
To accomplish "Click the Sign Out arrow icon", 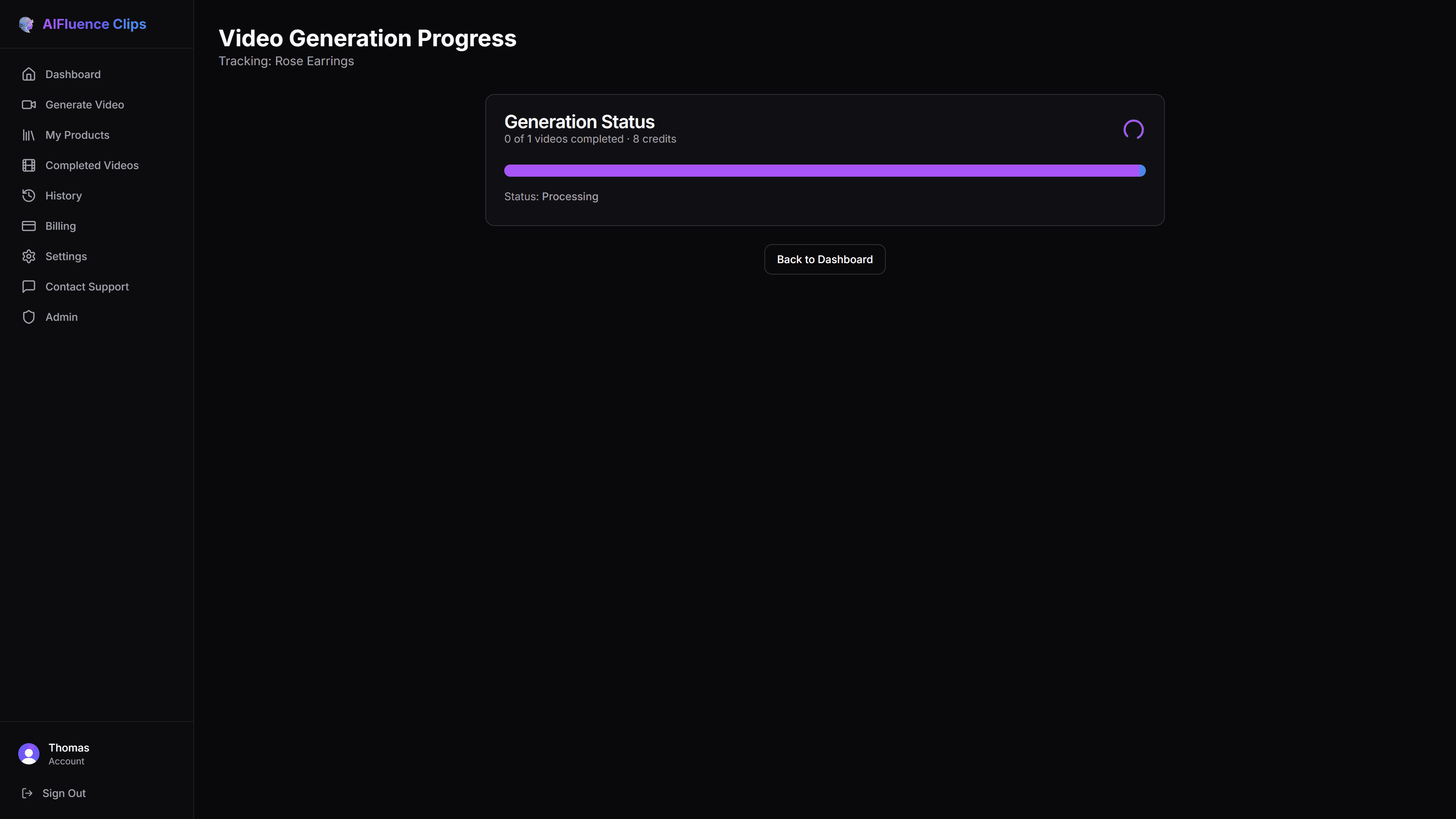I will point(27,793).
